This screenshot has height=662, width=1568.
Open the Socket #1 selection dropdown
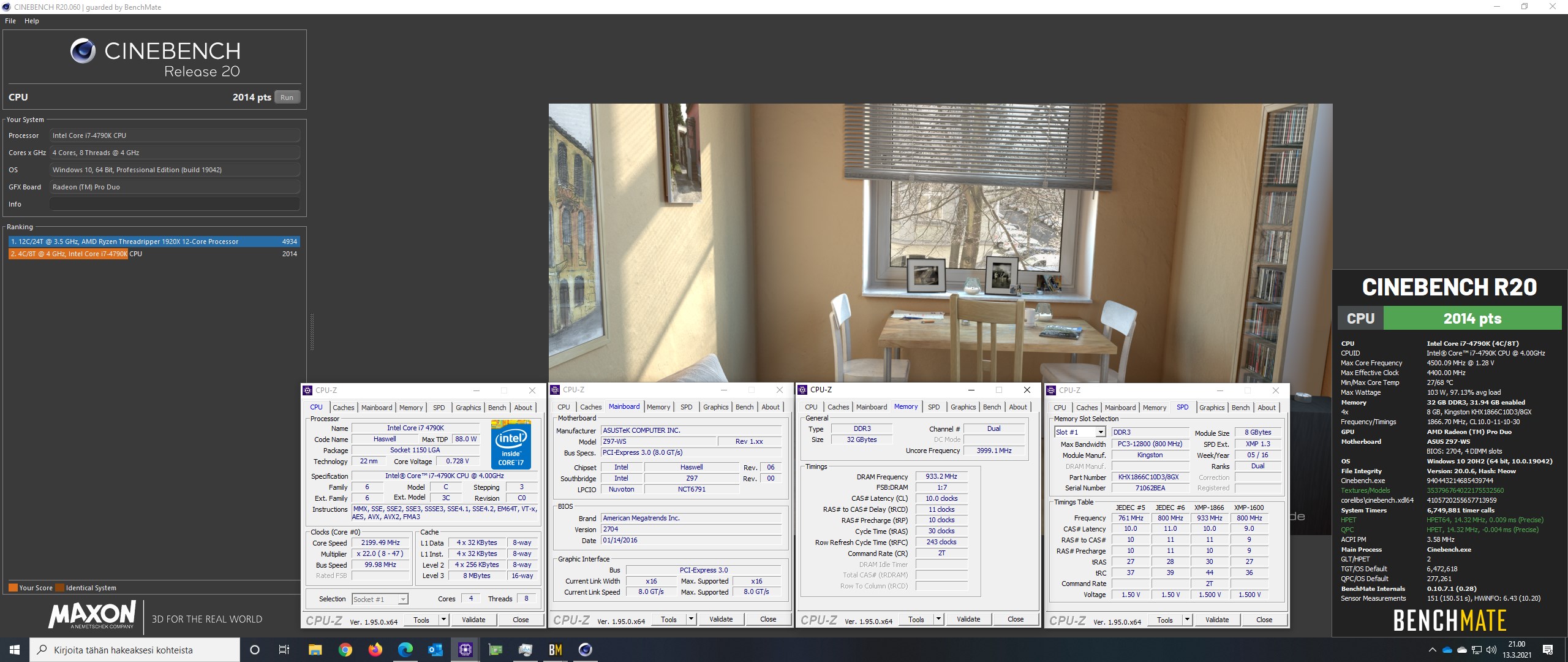pyautogui.click(x=402, y=599)
